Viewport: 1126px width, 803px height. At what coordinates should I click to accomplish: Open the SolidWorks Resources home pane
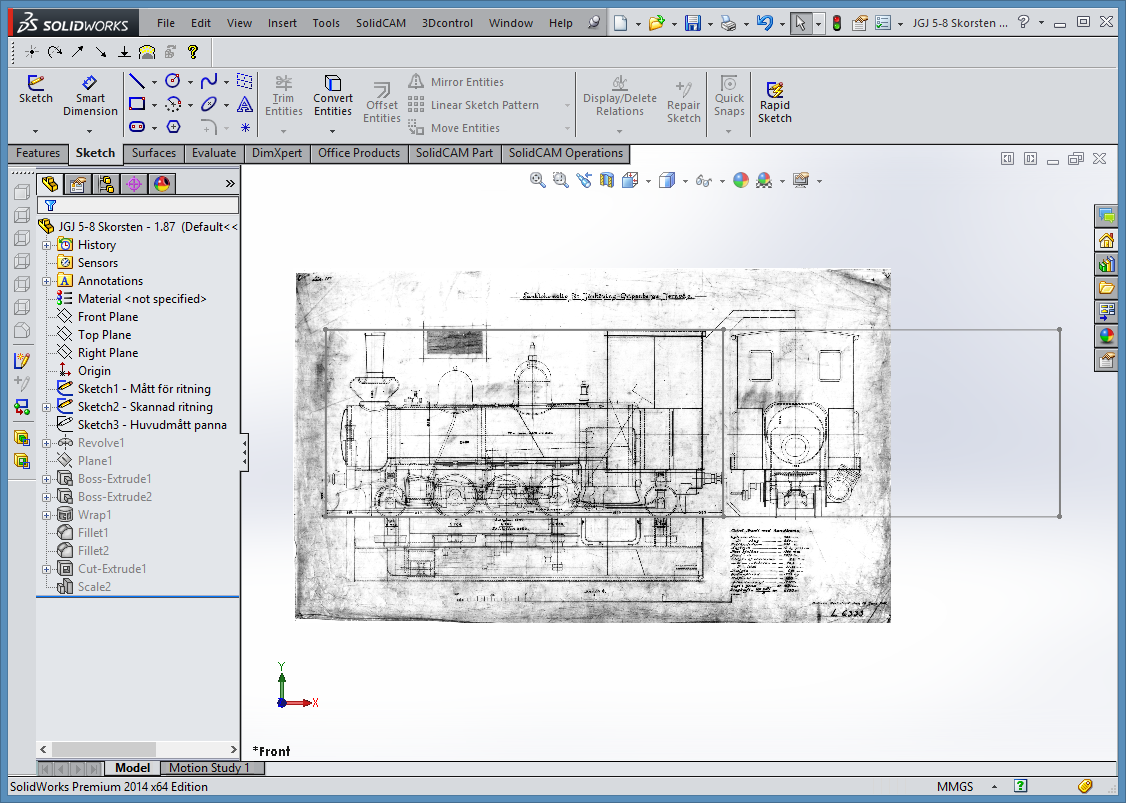point(1107,240)
